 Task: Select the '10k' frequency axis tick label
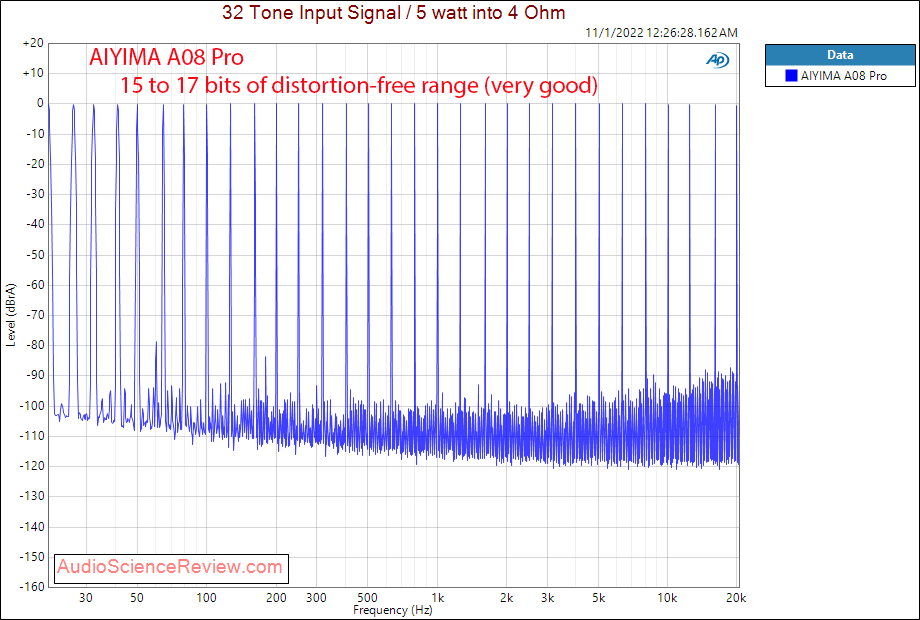pyautogui.click(x=667, y=598)
